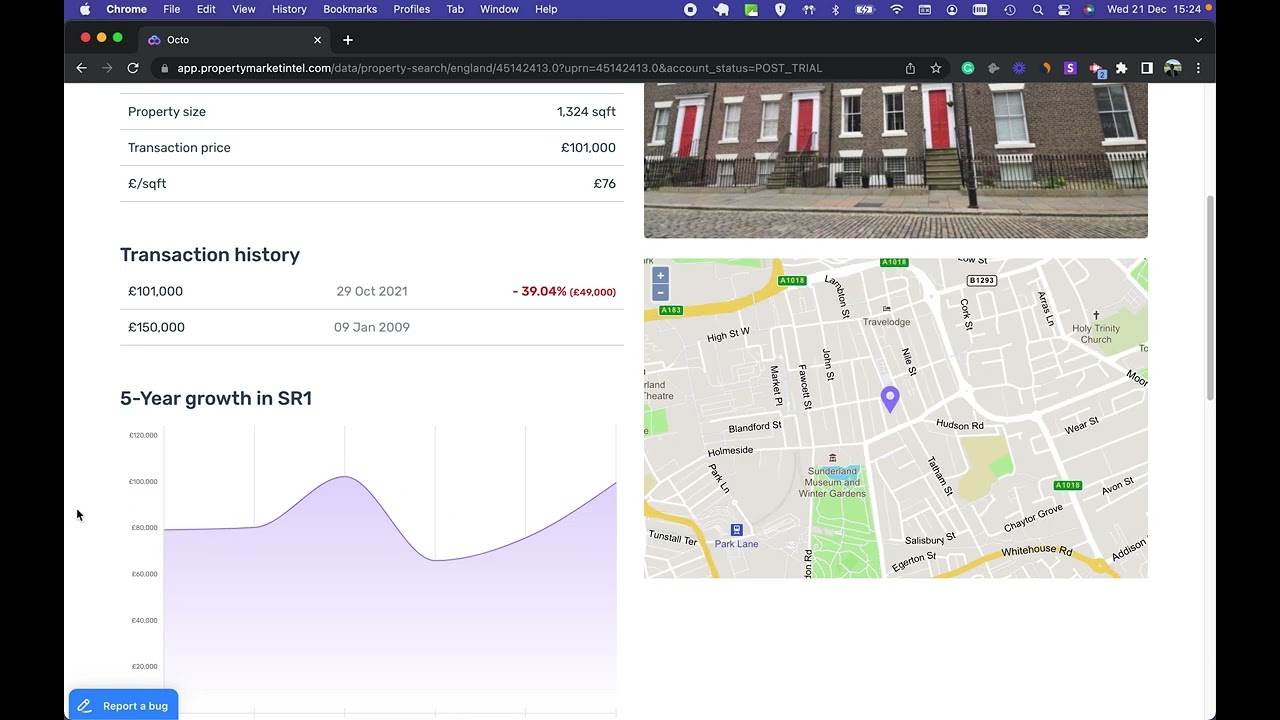Open the View menu

(x=244, y=9)
